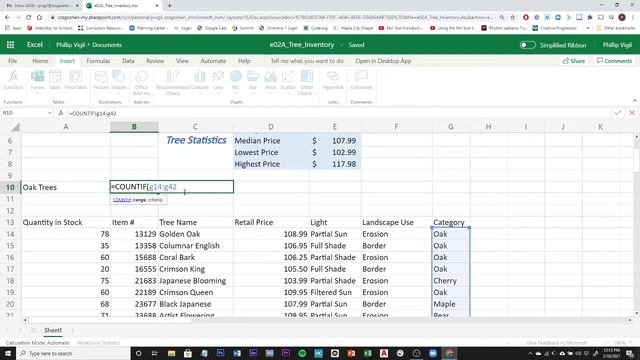Click the Pie chart icon
Viewport: 640px width, 360px height.
coord(236,80)
